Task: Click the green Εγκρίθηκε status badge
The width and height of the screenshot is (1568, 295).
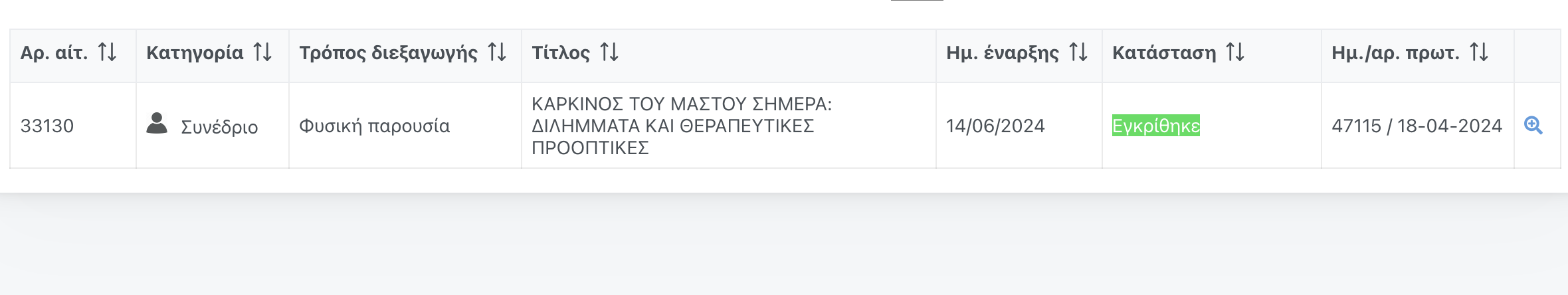Action: pyautogui.click(x=1156, y=126)
